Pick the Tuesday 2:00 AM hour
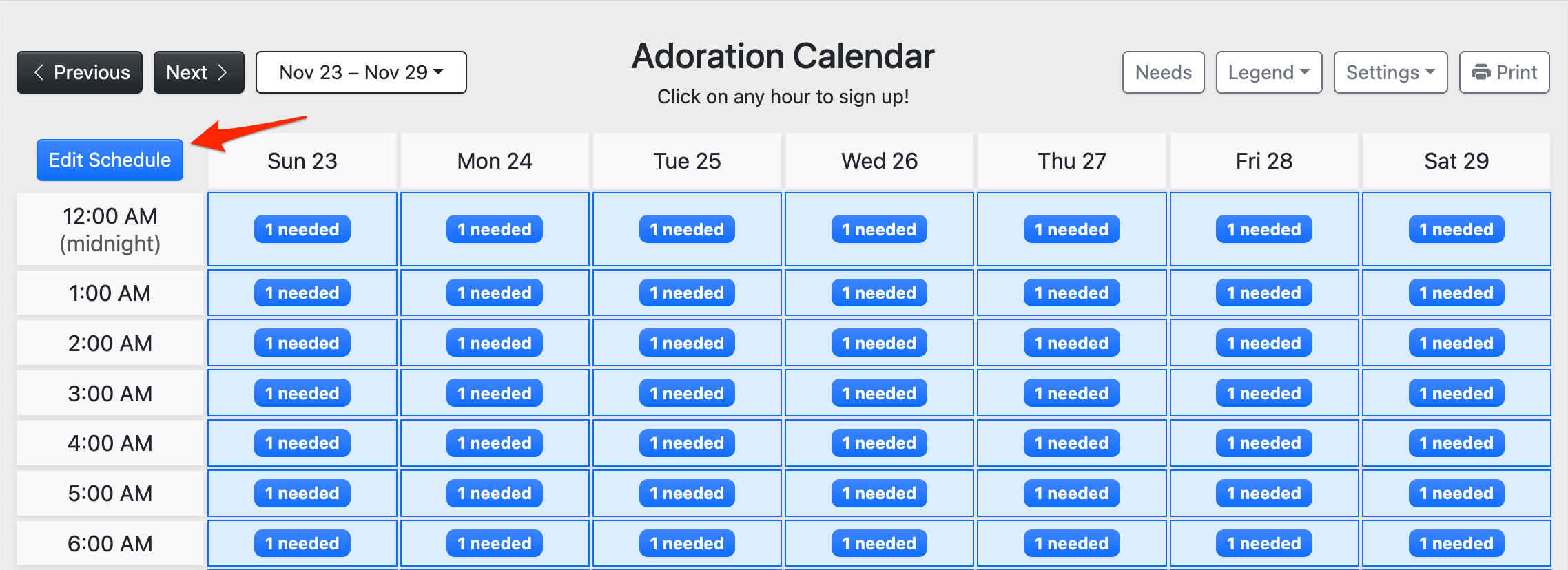 [687, 343]
